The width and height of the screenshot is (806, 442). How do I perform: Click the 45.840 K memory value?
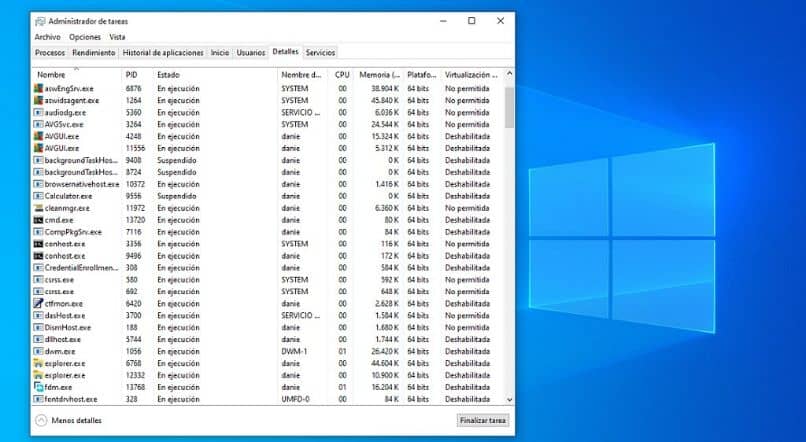point(385,100)
